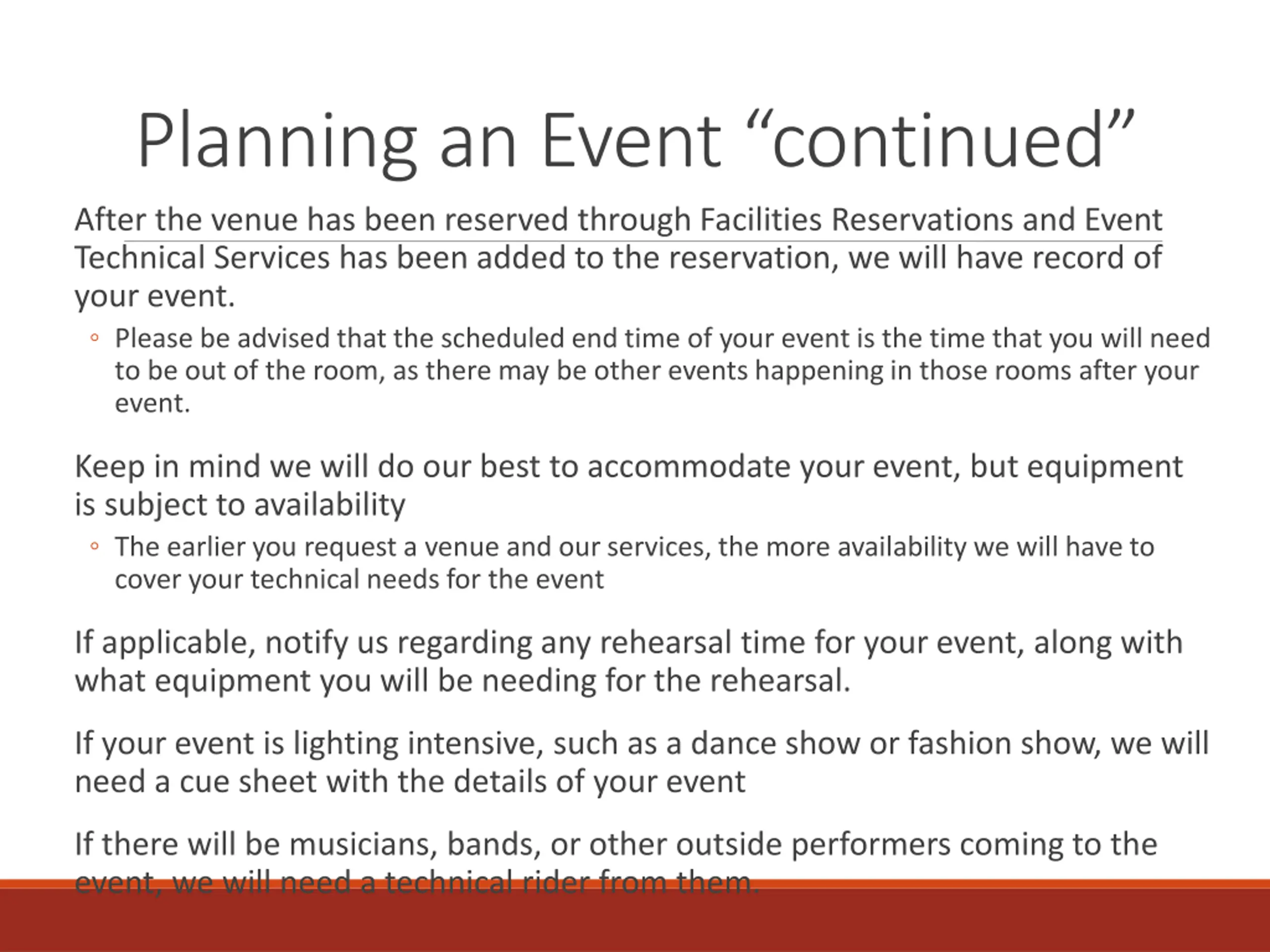Click the 'If your event is lighting intensive' paragraph
This screenshot has width=1270, height=952.
[x=642, y=762]
